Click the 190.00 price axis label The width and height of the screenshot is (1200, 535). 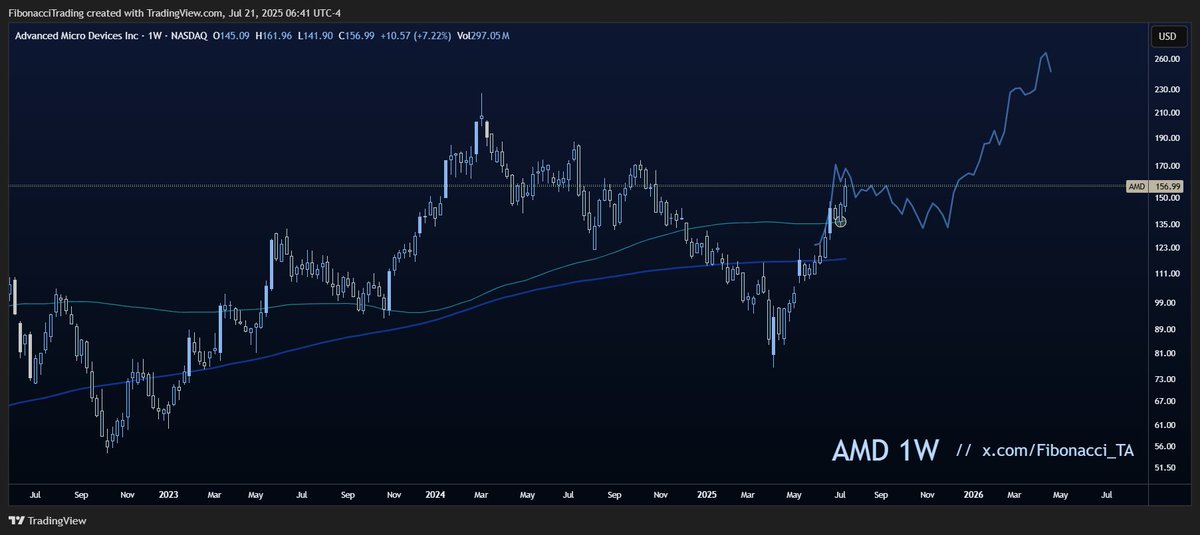coord(1167,140)
